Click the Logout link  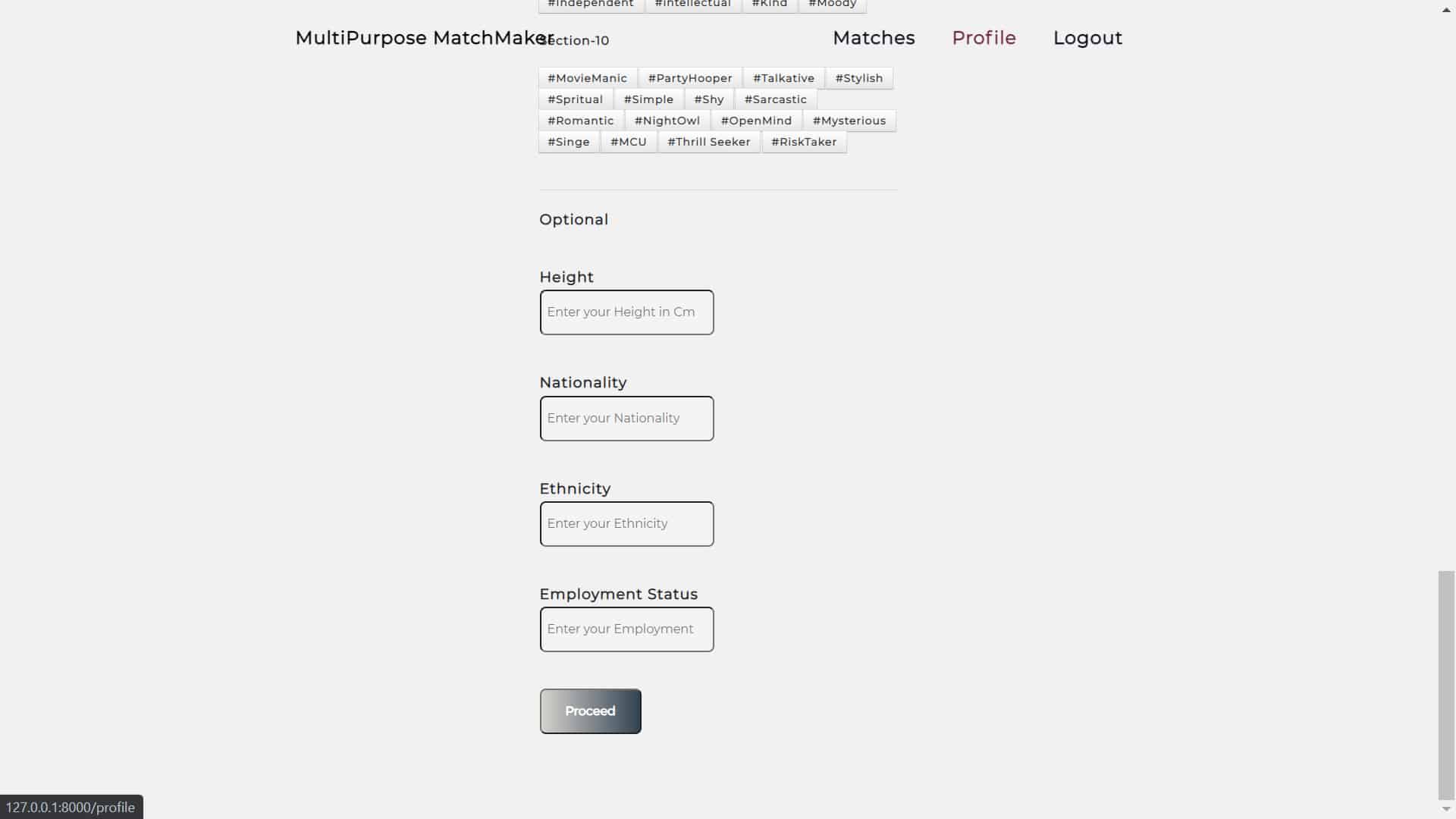pyautogui.click(x=1087, y=38)
